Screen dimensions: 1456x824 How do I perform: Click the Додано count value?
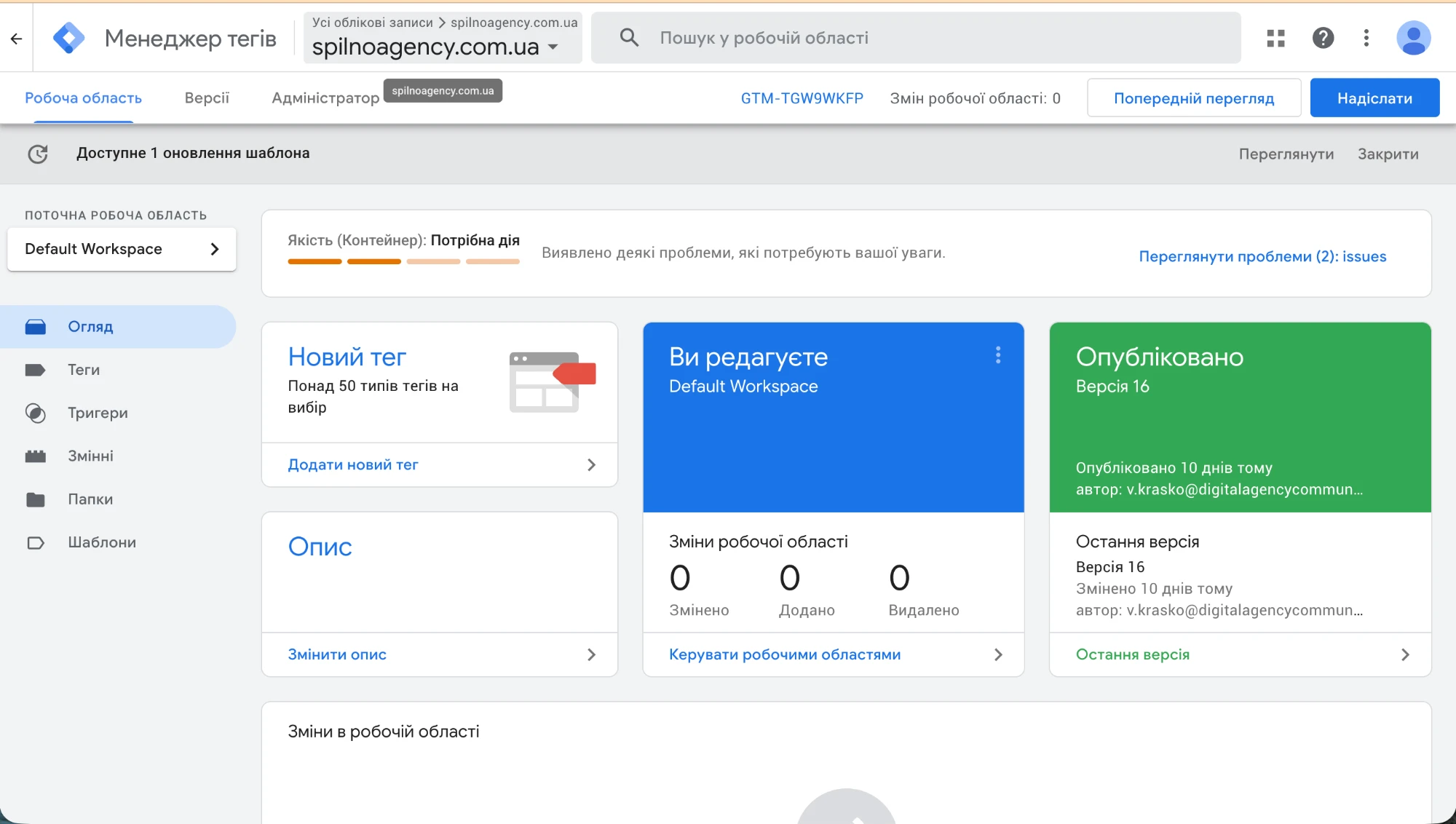coord(790,578)
